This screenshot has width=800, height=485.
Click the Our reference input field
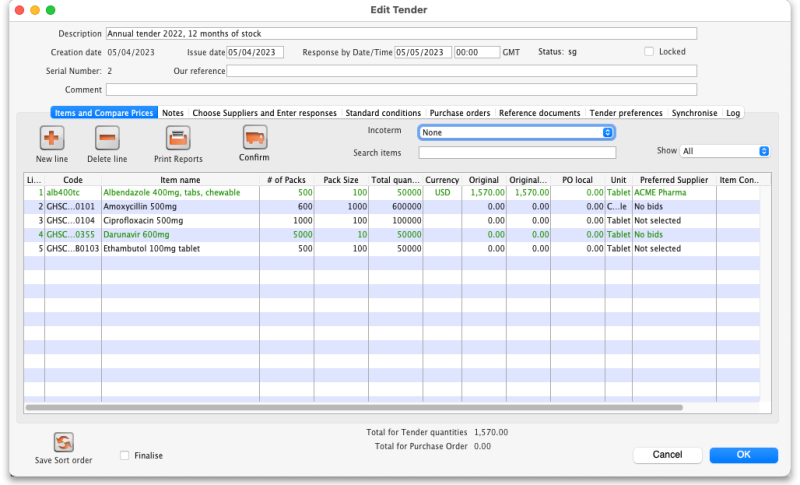click(x=461, y=71)
